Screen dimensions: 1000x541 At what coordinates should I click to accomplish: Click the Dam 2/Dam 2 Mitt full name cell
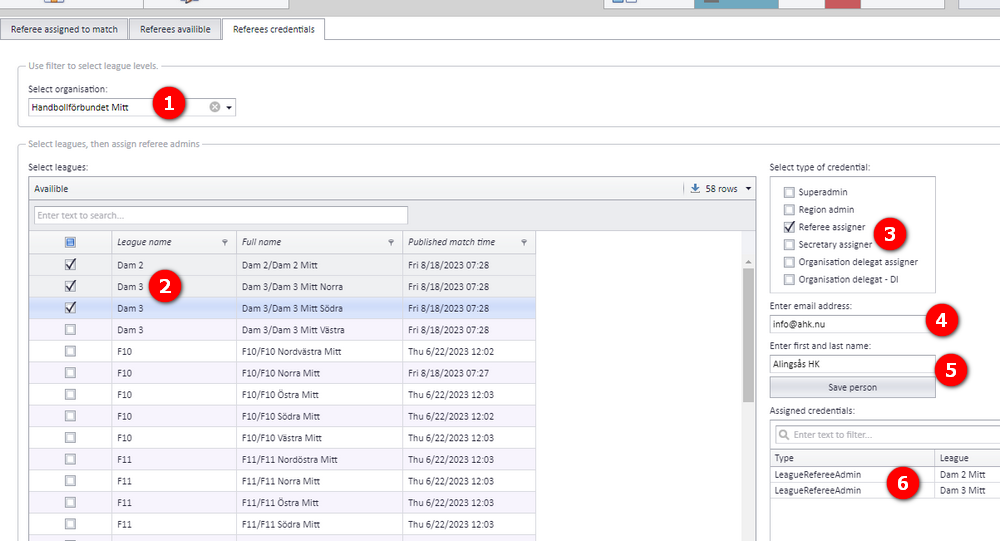[x=320, y=265]
